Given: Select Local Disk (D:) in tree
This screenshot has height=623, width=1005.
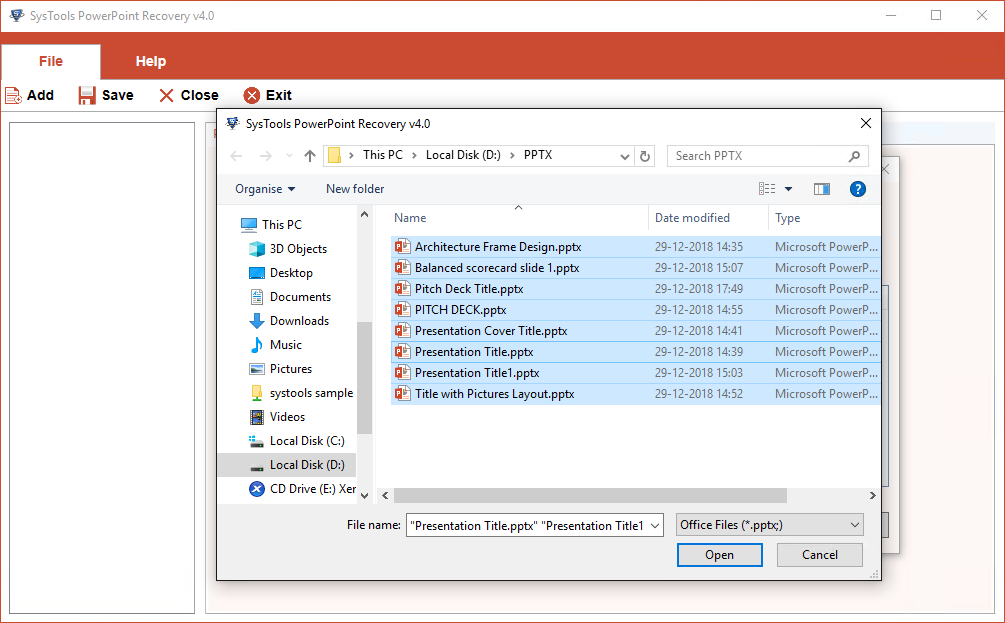Looking at the screenshot, I should 287,465.
